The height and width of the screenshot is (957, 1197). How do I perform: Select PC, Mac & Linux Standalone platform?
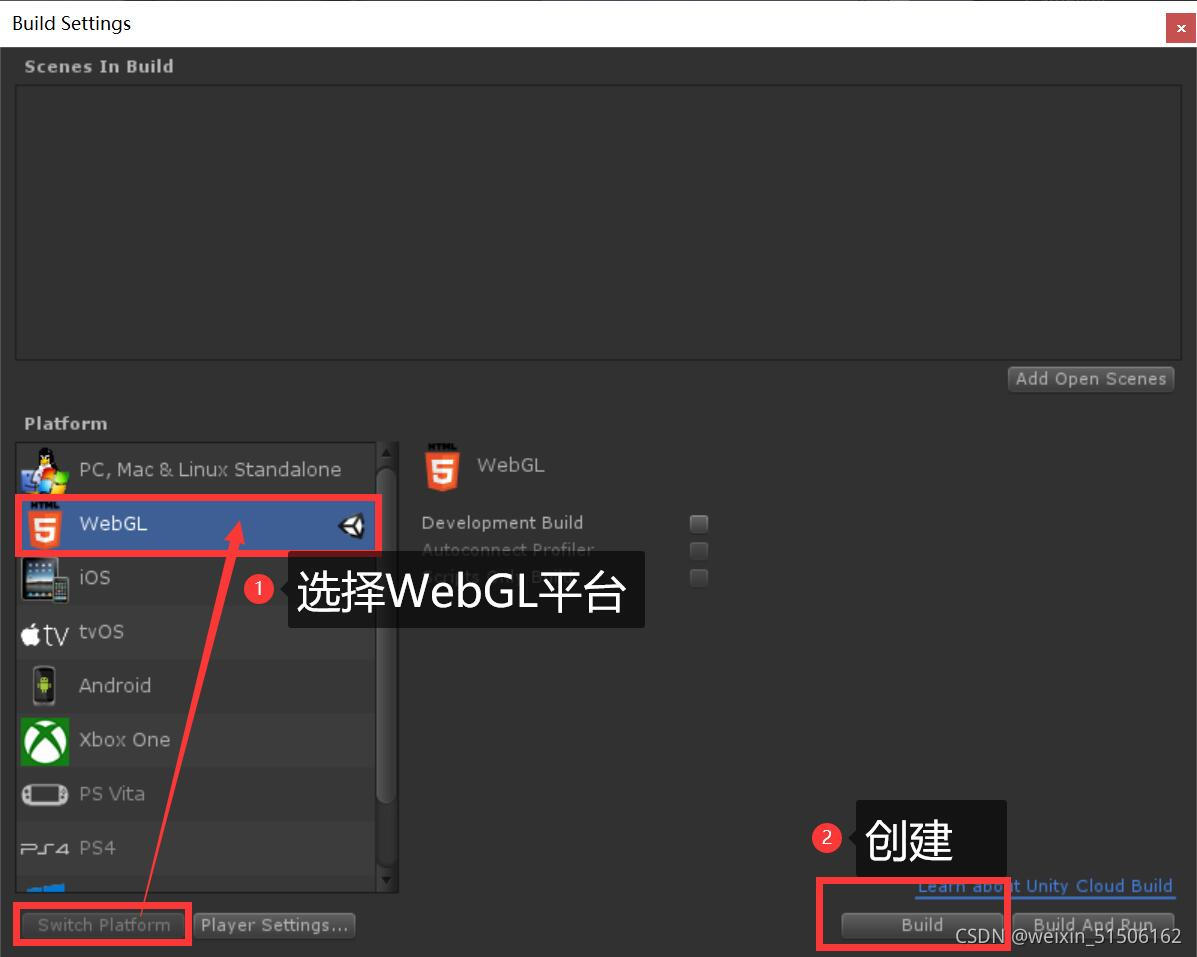(x=197, y=470)
